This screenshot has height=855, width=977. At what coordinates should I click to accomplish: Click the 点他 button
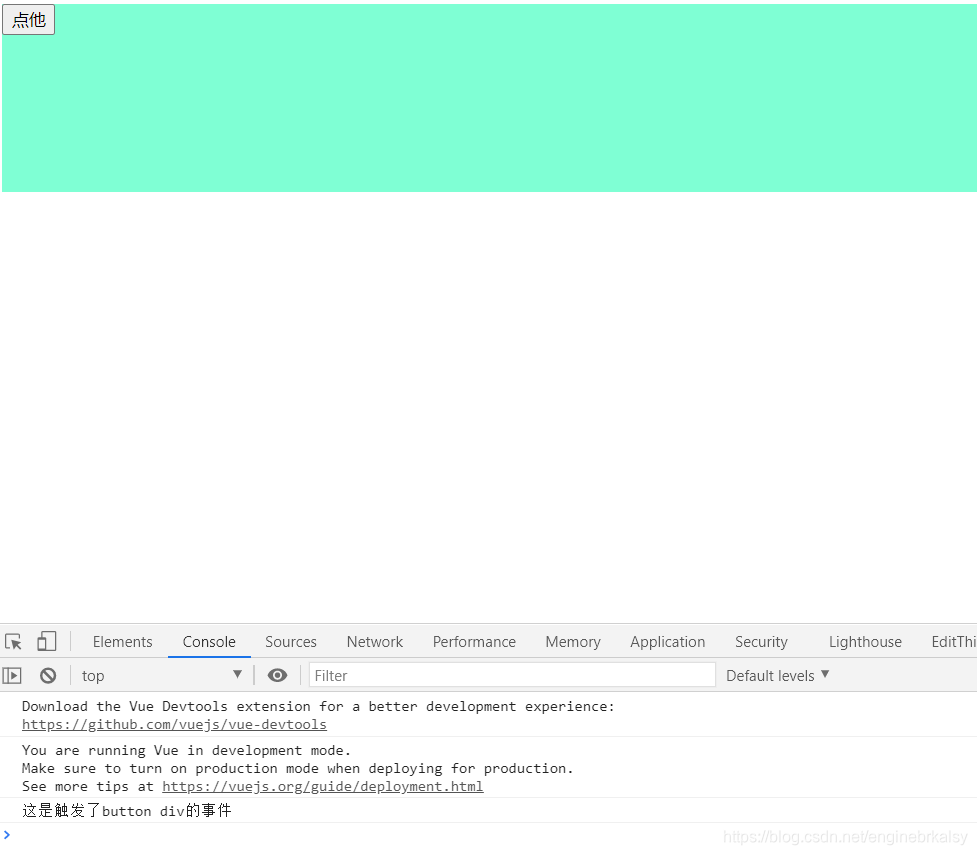pos(29,20)
